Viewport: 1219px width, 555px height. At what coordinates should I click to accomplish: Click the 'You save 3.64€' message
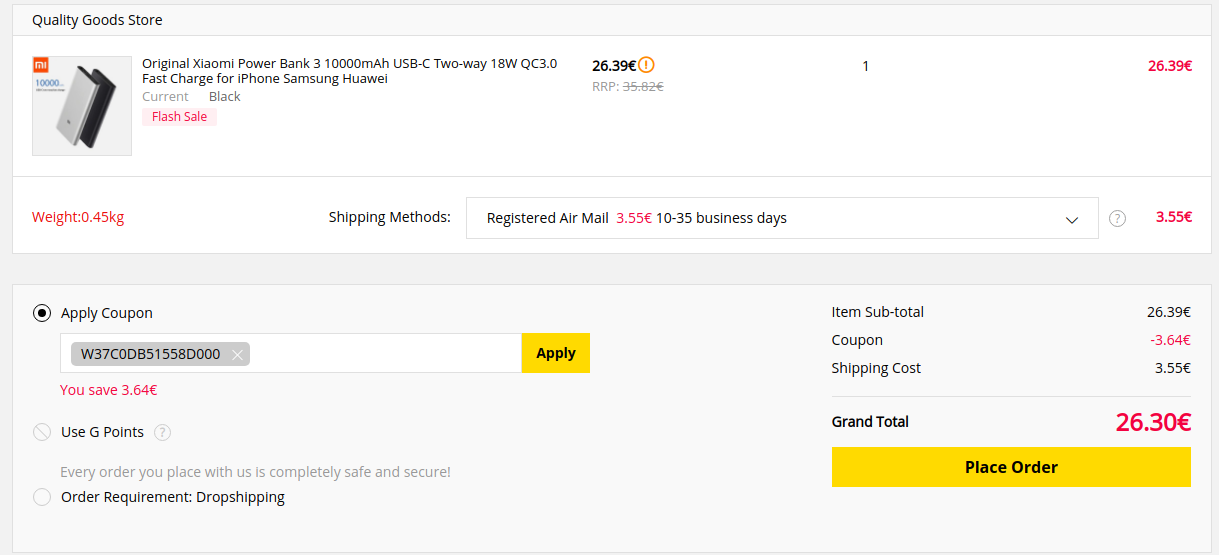(108, 390)
